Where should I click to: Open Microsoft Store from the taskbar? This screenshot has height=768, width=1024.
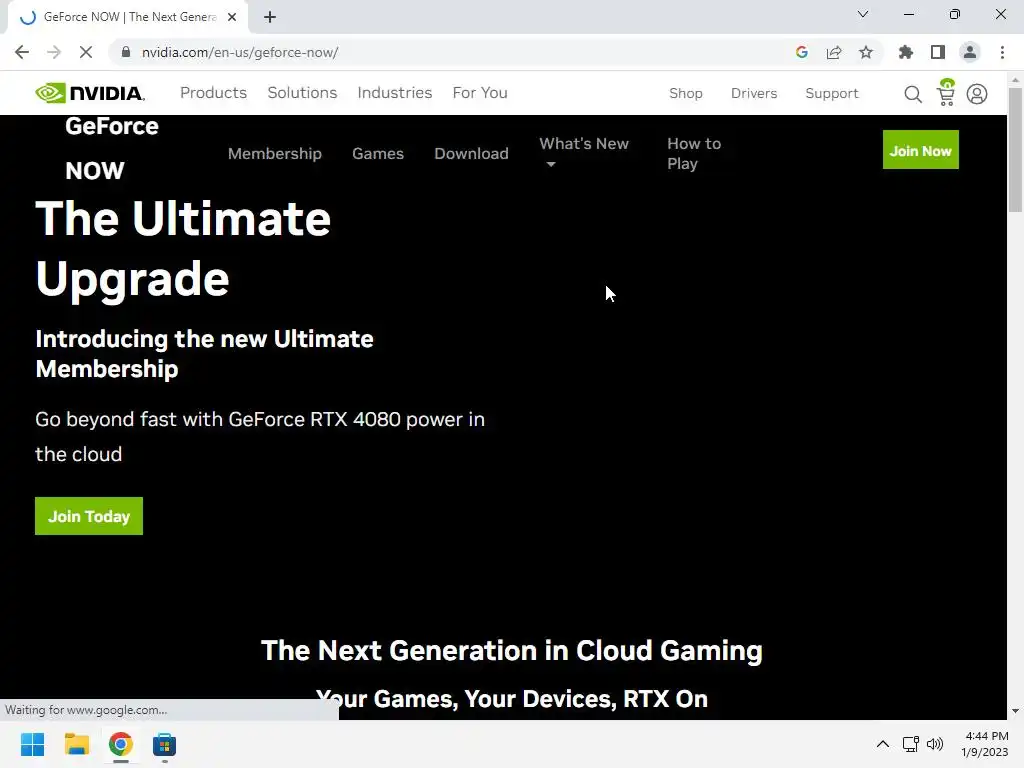[x=164, y=744]
